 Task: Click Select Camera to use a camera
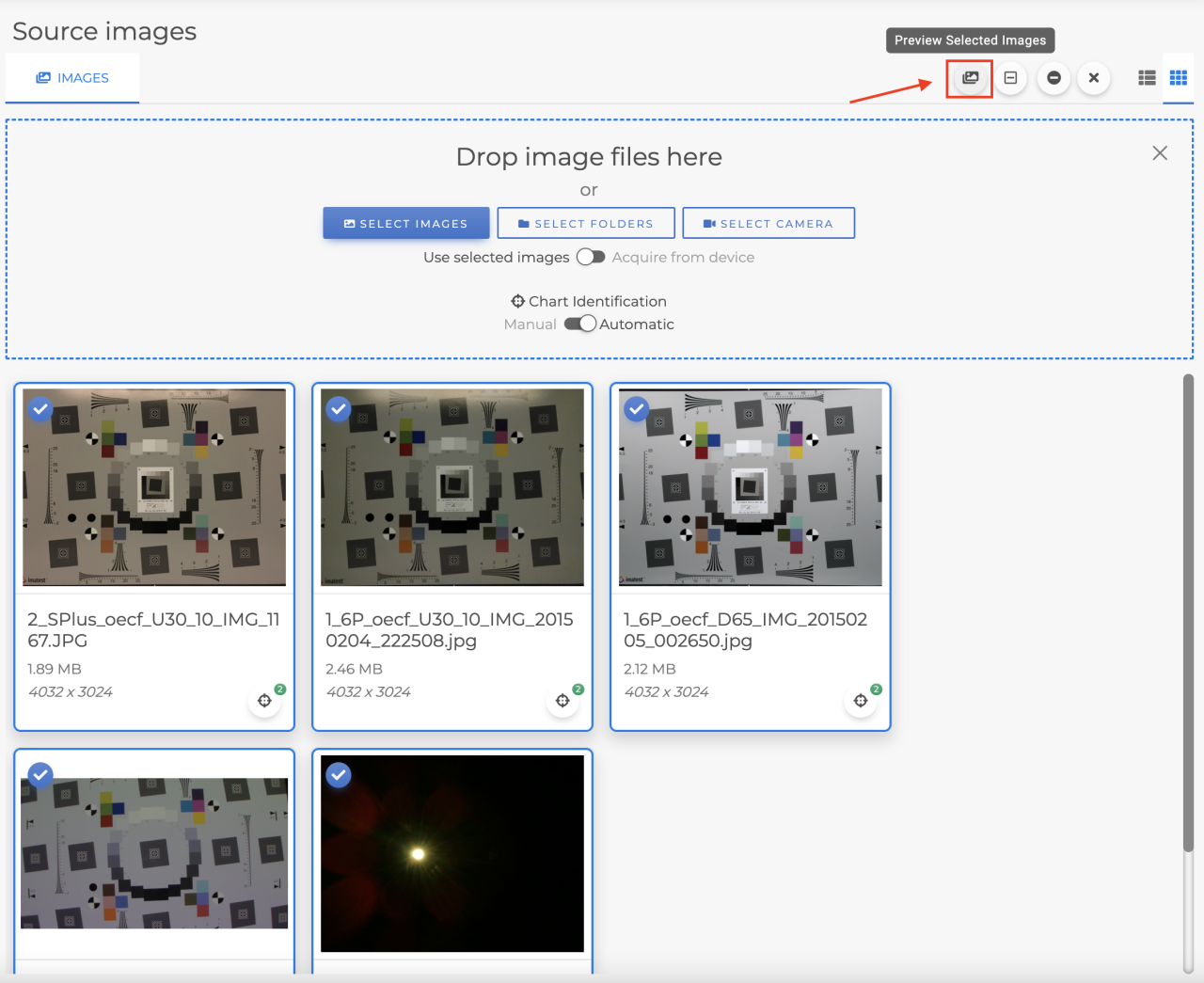click(768, 223)
